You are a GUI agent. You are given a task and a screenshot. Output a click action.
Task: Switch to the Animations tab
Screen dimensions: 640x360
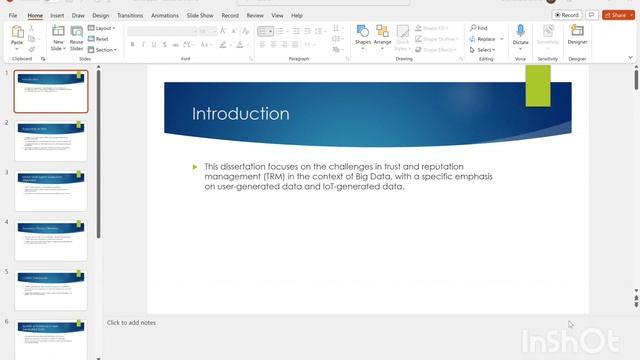click(165, 16)
